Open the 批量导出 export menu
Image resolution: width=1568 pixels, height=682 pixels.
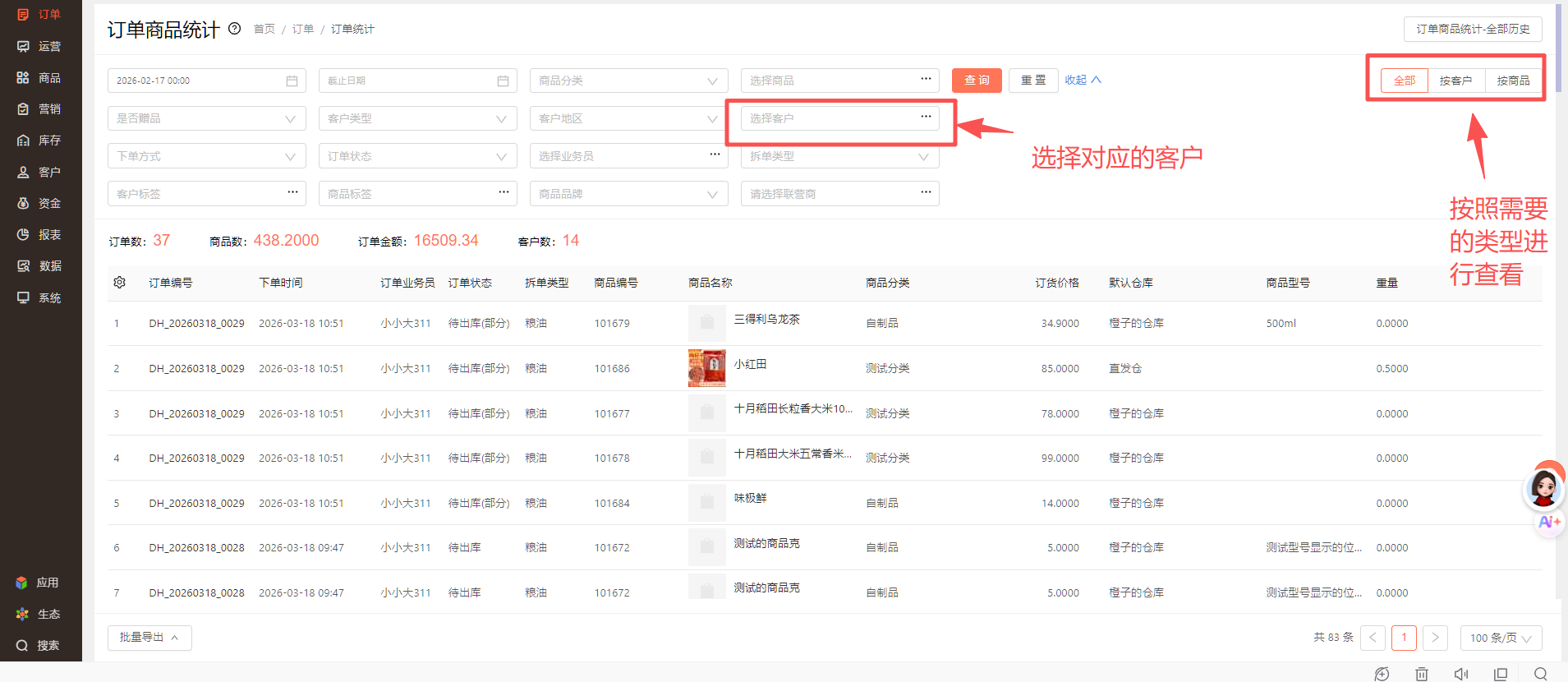pyautogui.click(x=149, y=638)
